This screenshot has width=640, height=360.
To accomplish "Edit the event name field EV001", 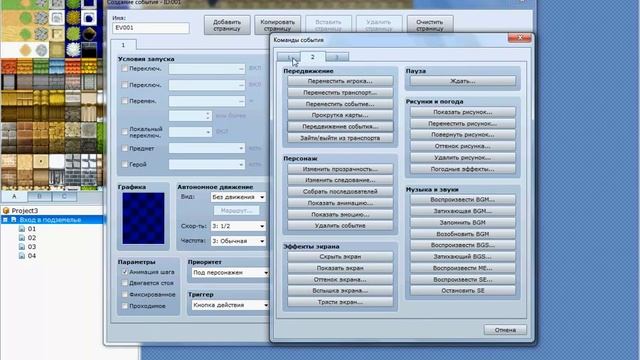I will 151,28.
